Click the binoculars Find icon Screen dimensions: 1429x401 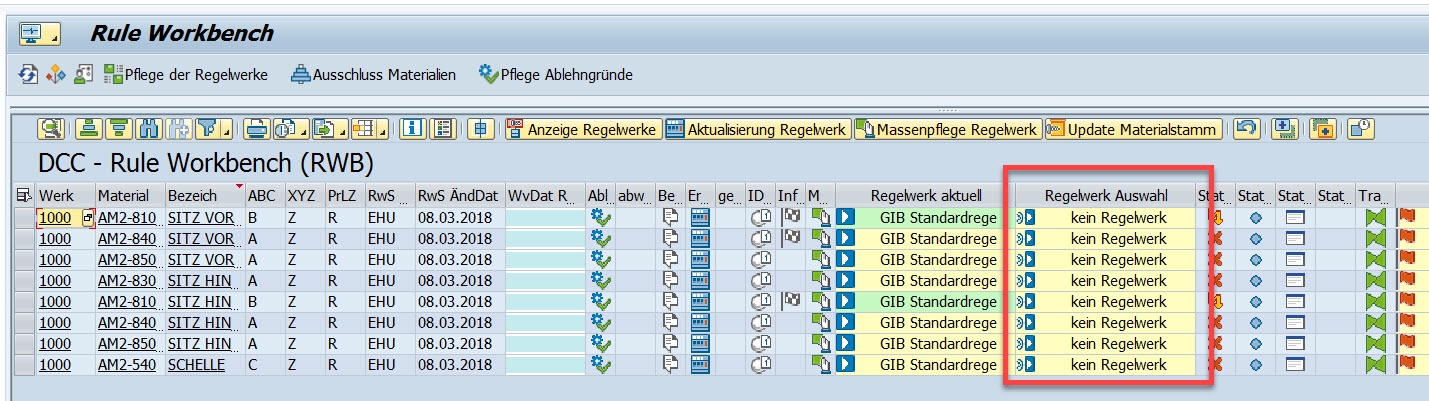149,129
